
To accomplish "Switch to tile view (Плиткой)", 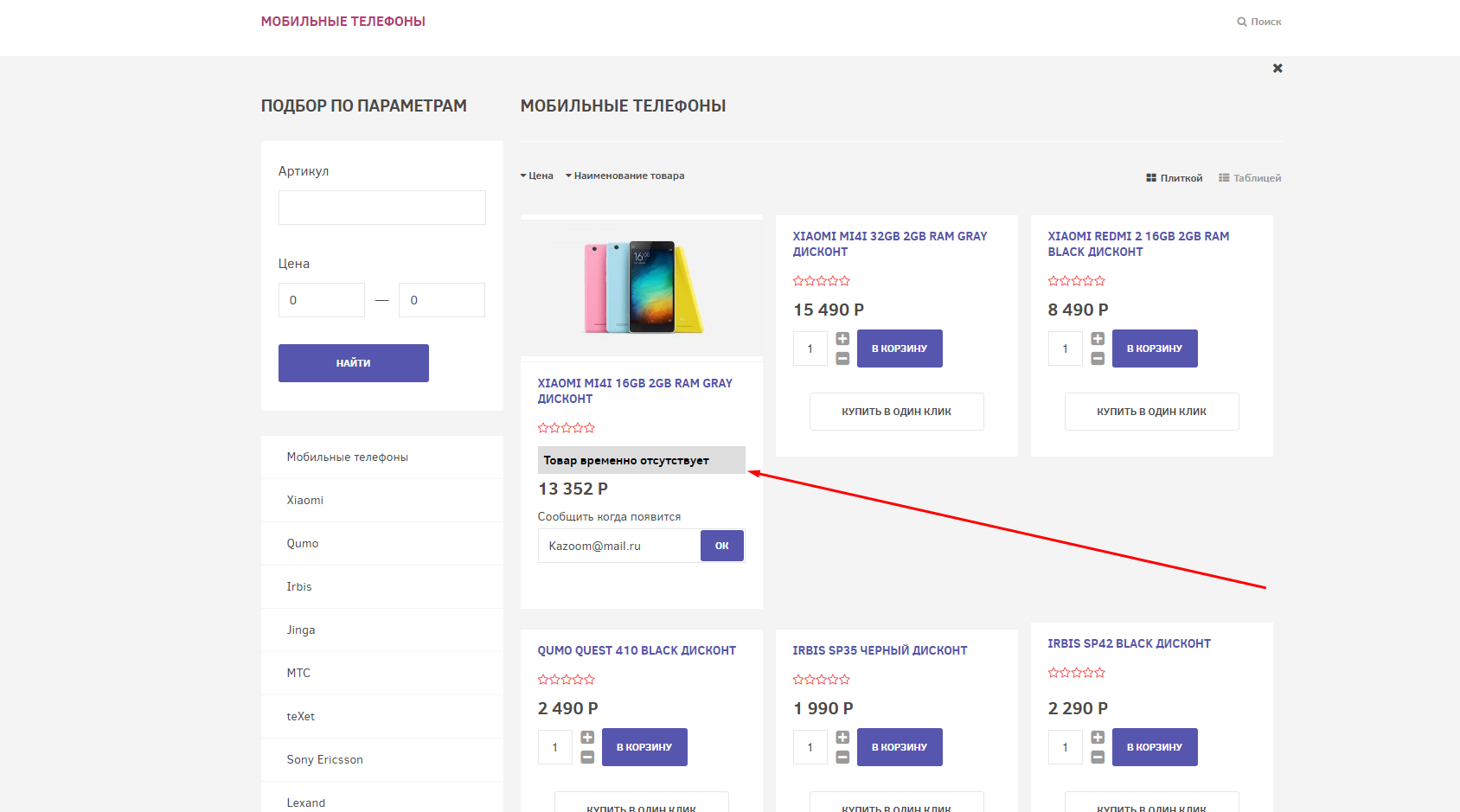I will (x=1174, y=178).
